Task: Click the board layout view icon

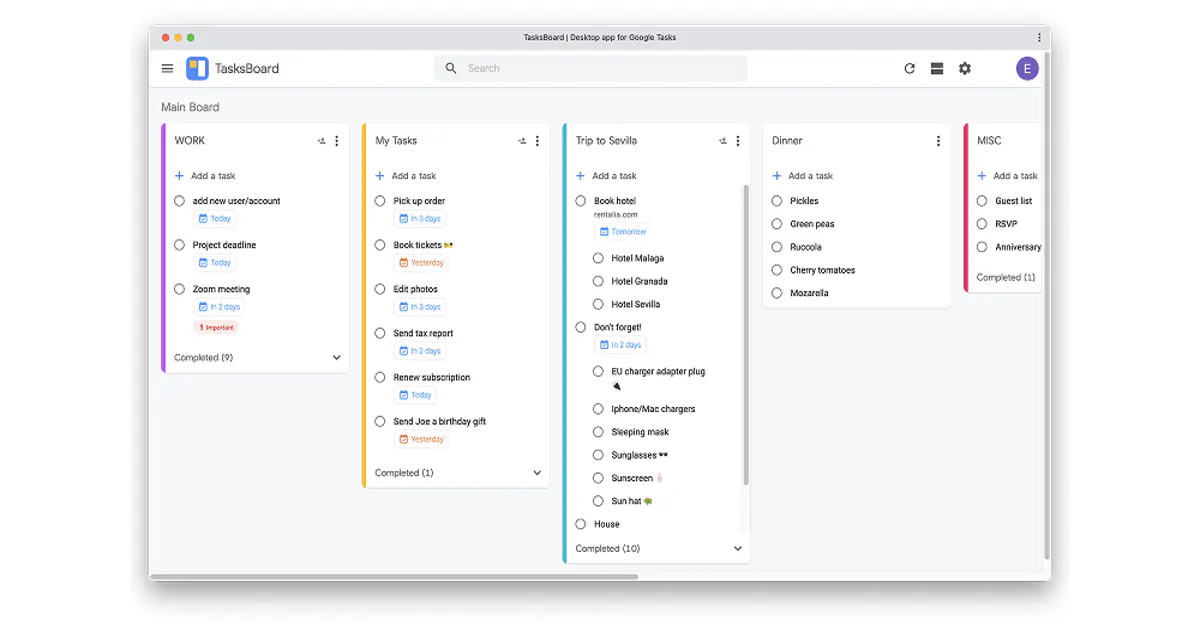Action: click(x=937, y=69)
